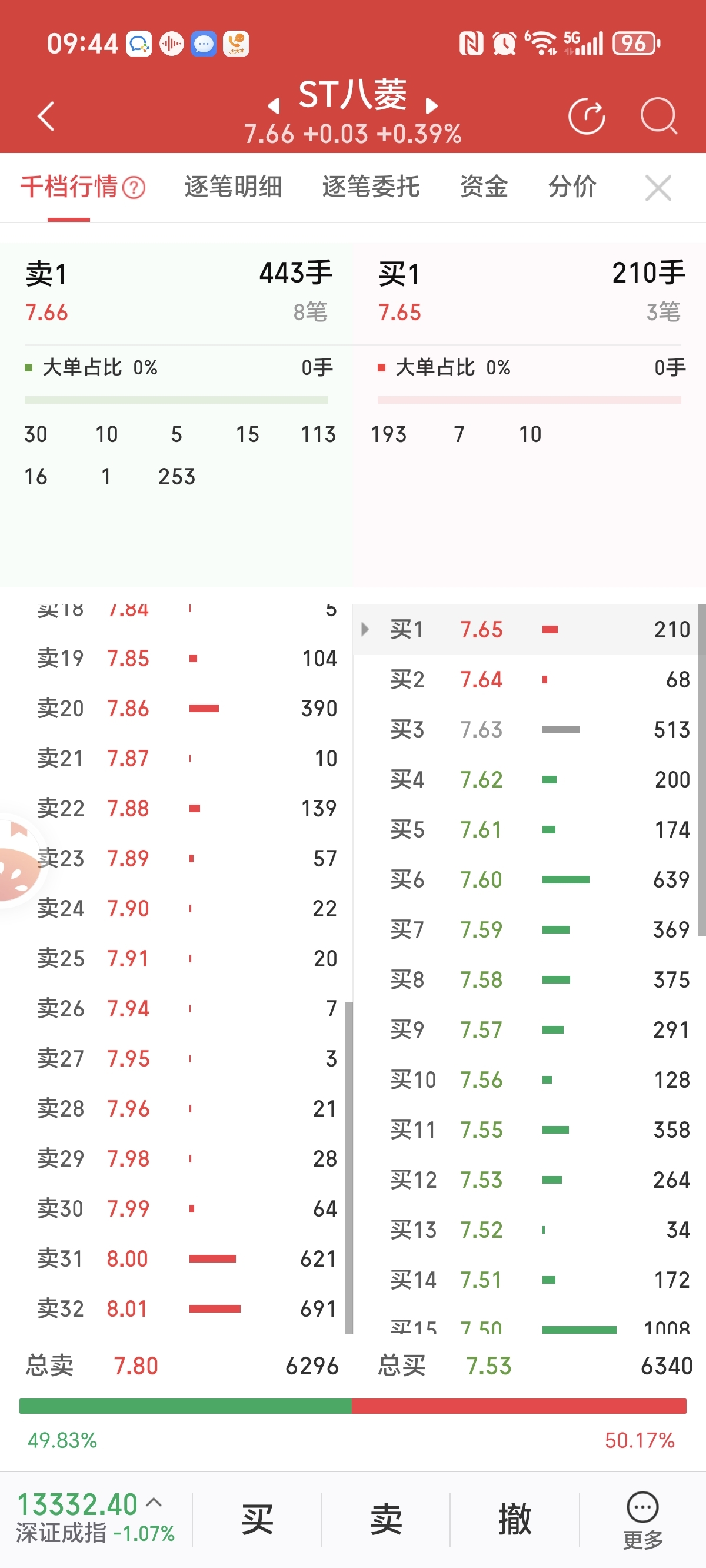706x1568 pixels.
Task: Expand the 深证成指 index caret
Action: (155, 1503)
